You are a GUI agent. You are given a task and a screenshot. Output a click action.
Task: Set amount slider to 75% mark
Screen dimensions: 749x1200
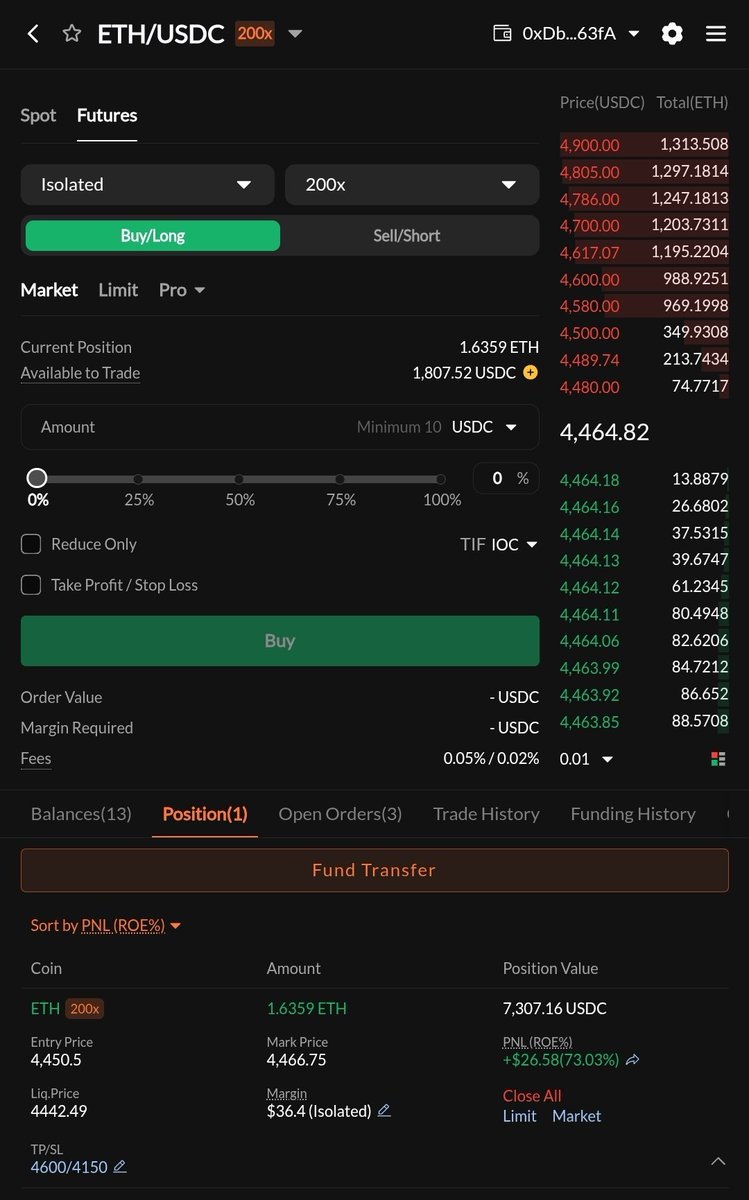(340, 479)
